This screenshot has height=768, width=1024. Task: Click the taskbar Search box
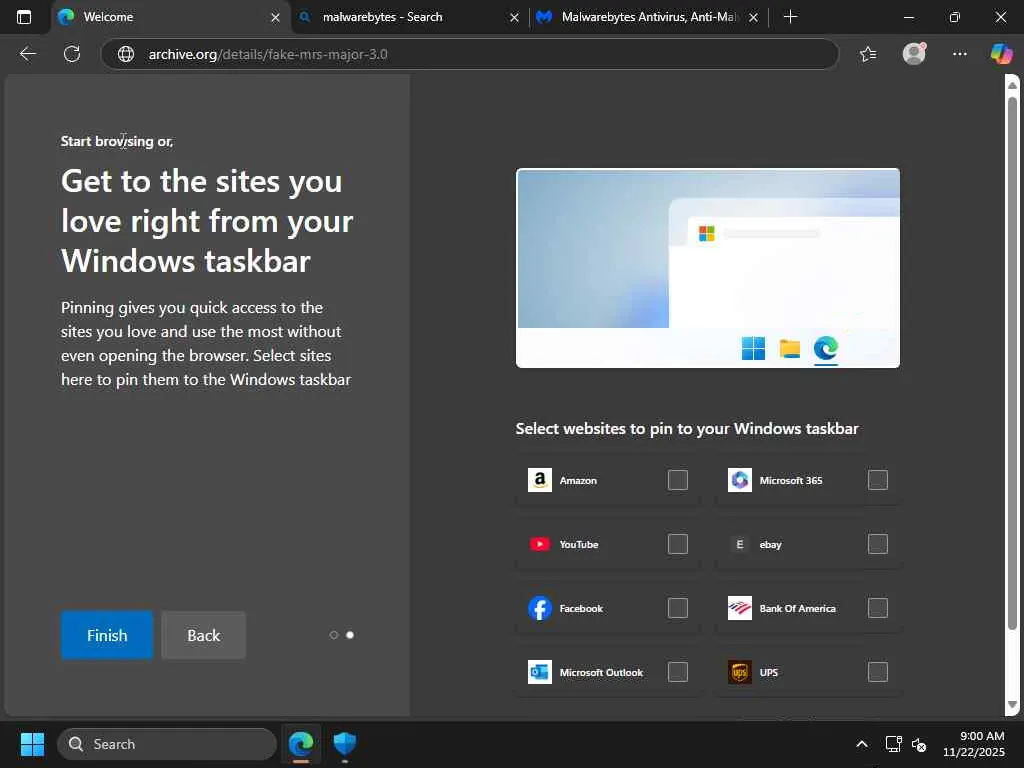point(167,744)
